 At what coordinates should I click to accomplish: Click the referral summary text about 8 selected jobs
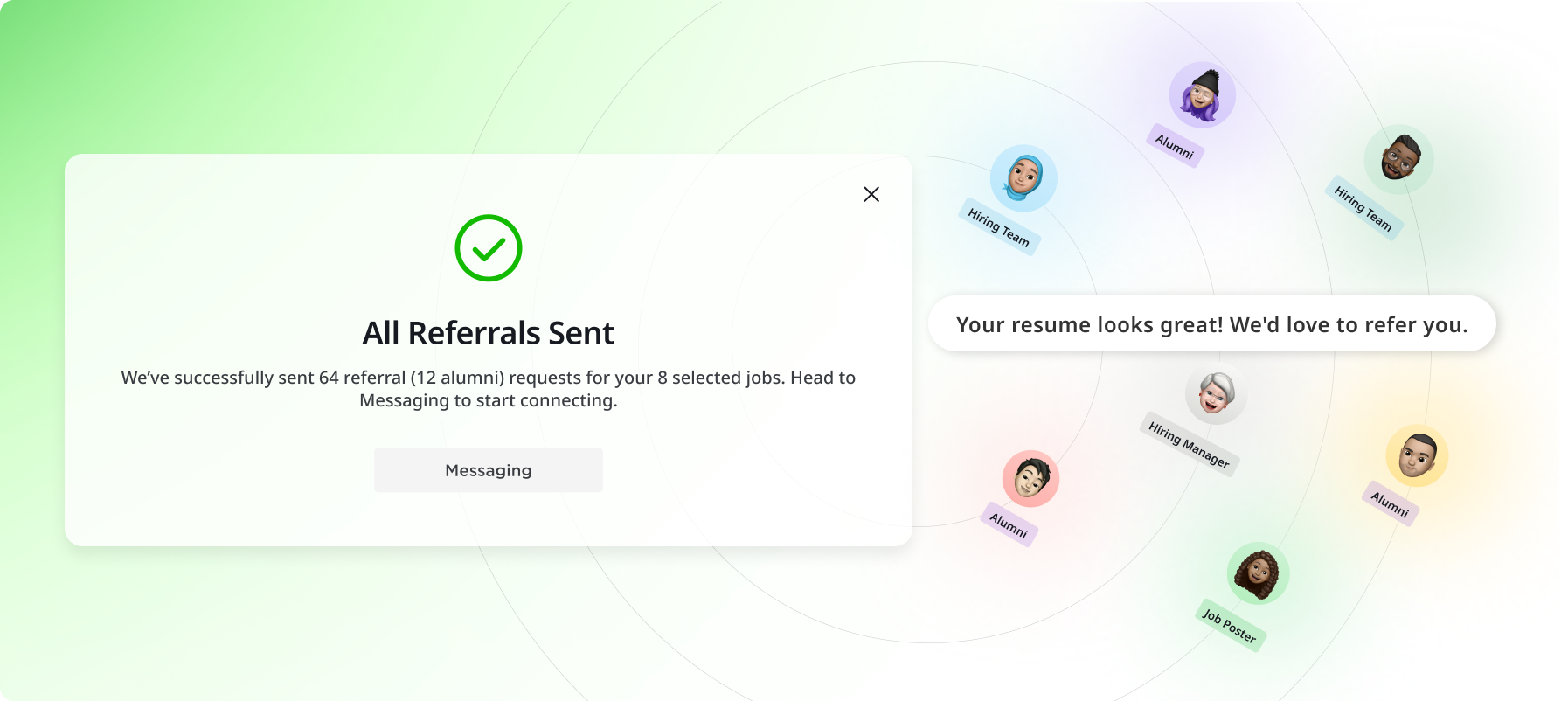488,389
